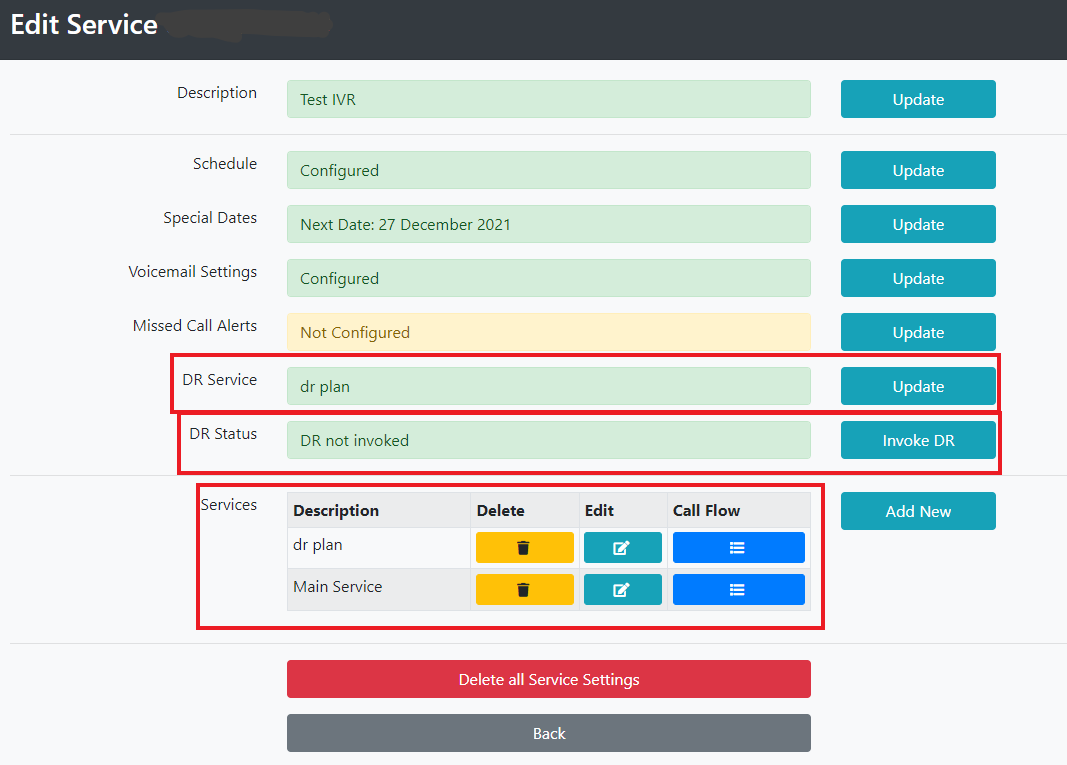Open Call Flow for dr plan

738,548
